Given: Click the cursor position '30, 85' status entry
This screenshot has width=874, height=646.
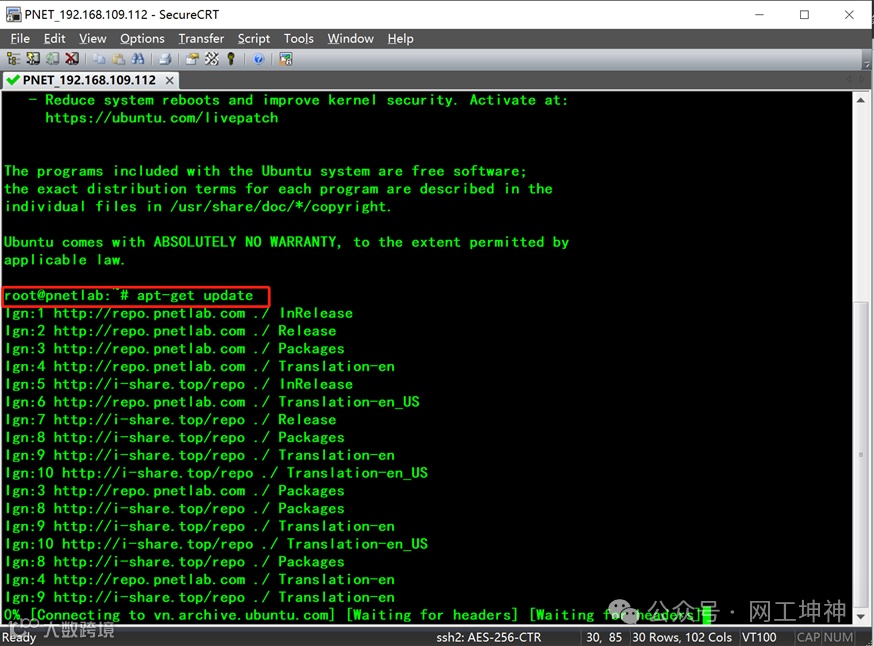Looking at the screenshot, I should point(604,637).
